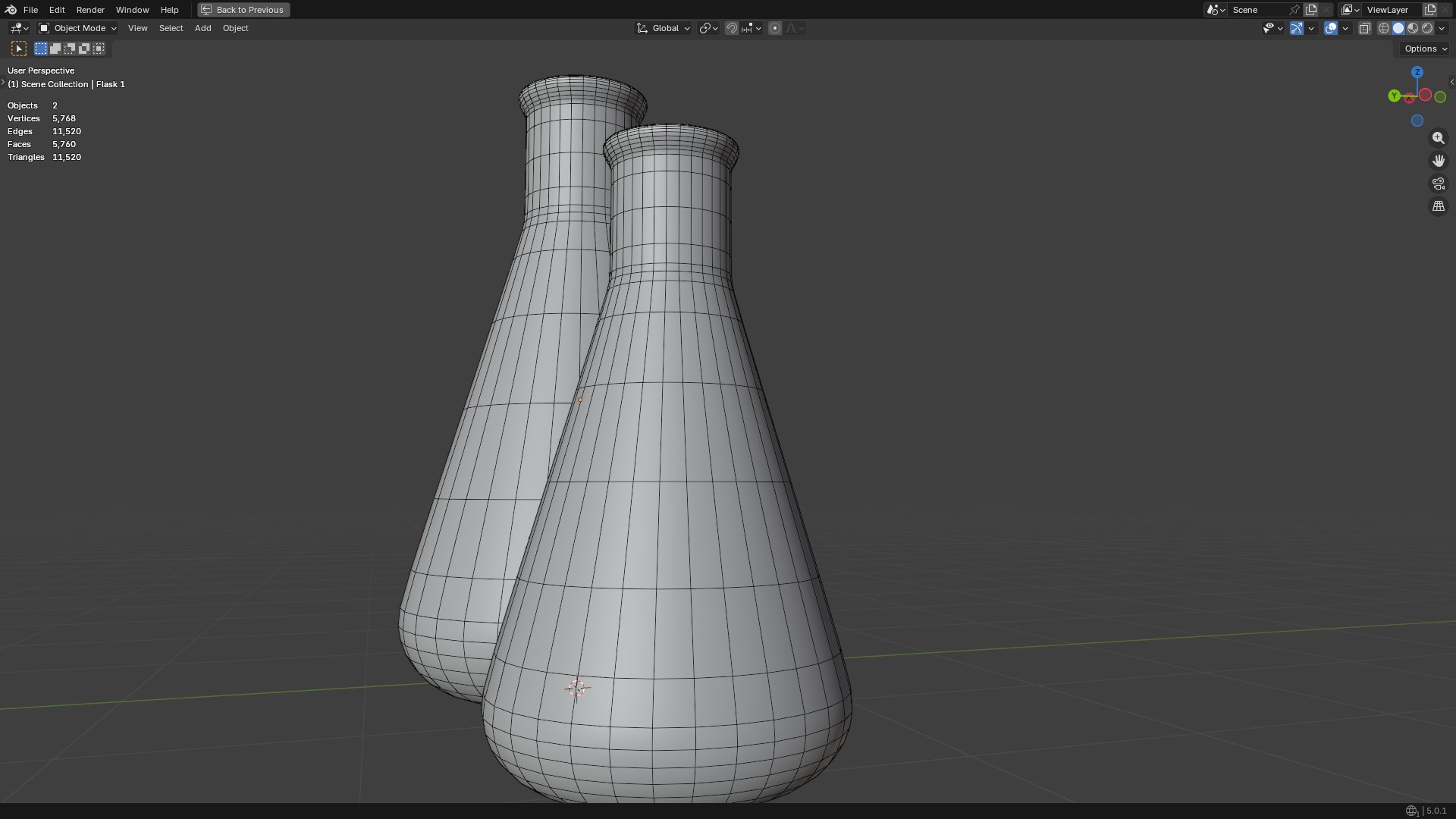Create new scene with duplicate icon
Image resolution: width=1456 pixels, height=819 pixels.
(1311, 10)
